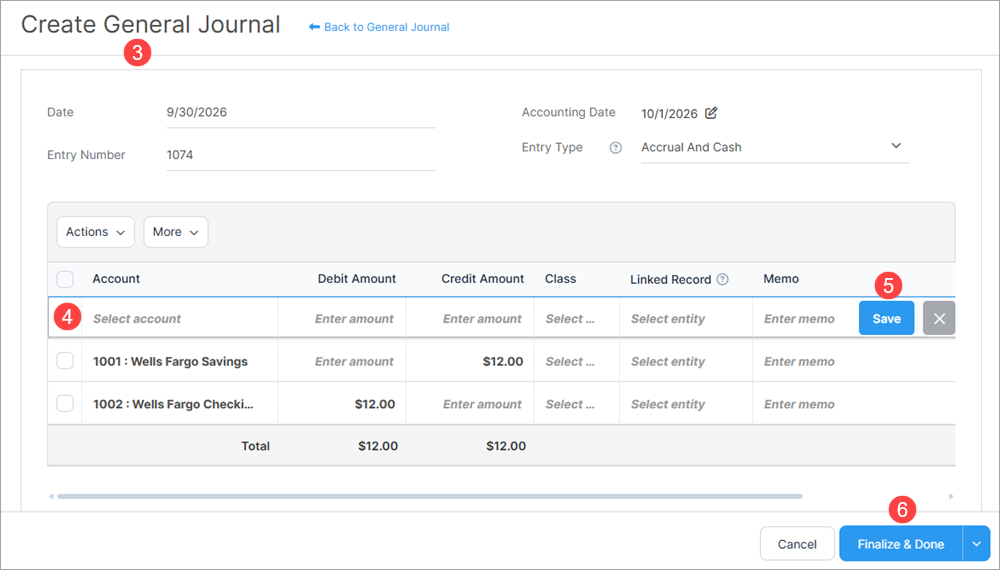1000x570 pixels.
Task: Click the total credit $12.00 value
Action: pos(506,446)
